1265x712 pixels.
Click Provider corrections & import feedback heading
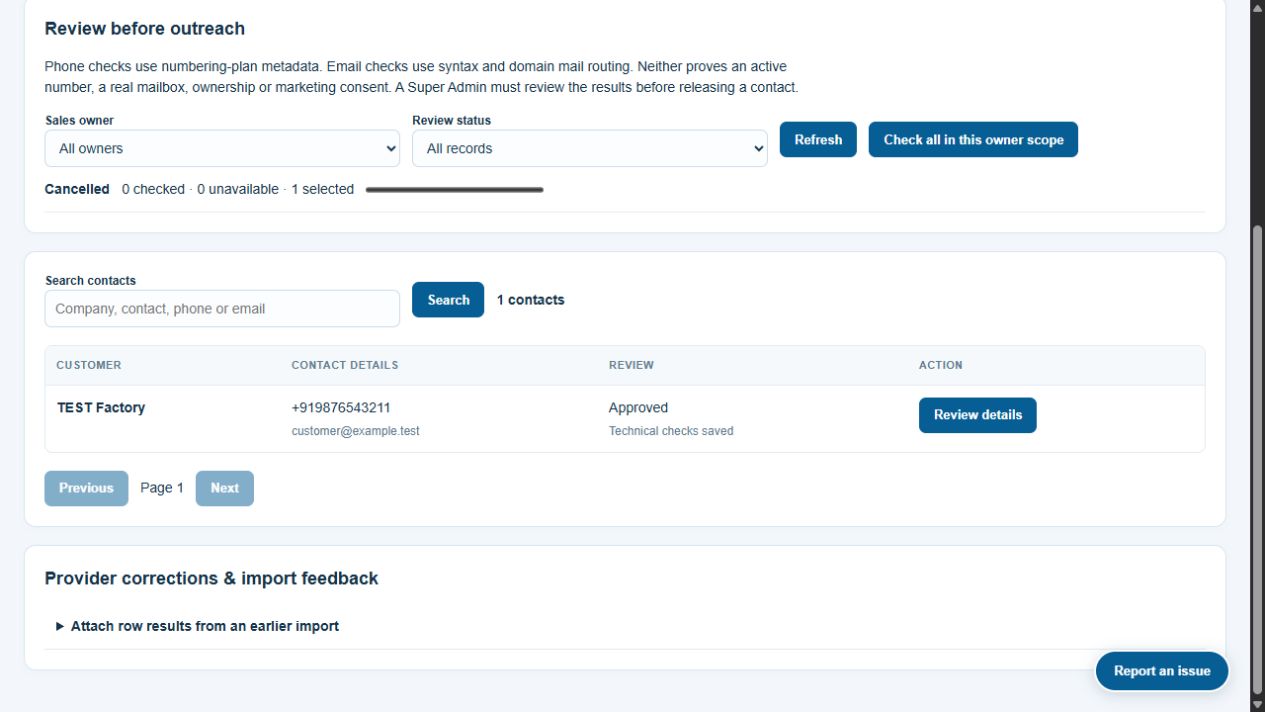pos(211,578)
